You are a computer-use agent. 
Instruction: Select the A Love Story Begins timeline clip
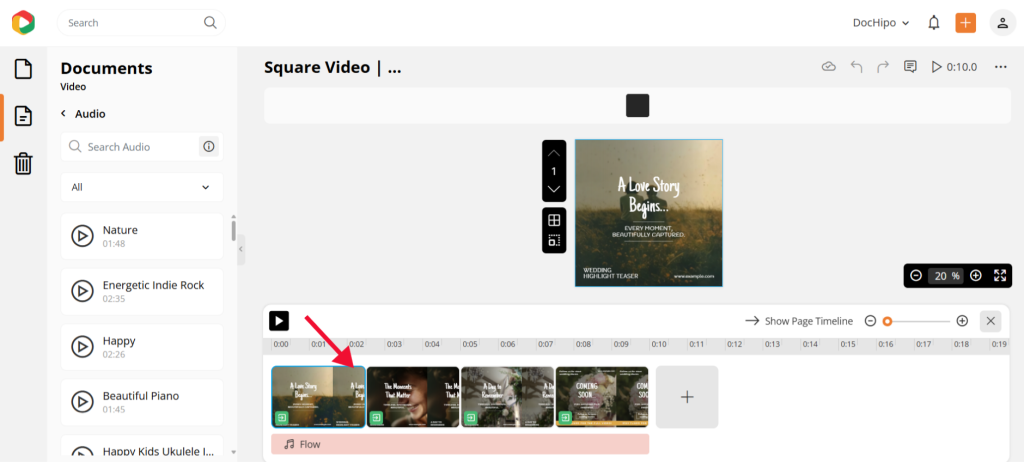[319, 397]
